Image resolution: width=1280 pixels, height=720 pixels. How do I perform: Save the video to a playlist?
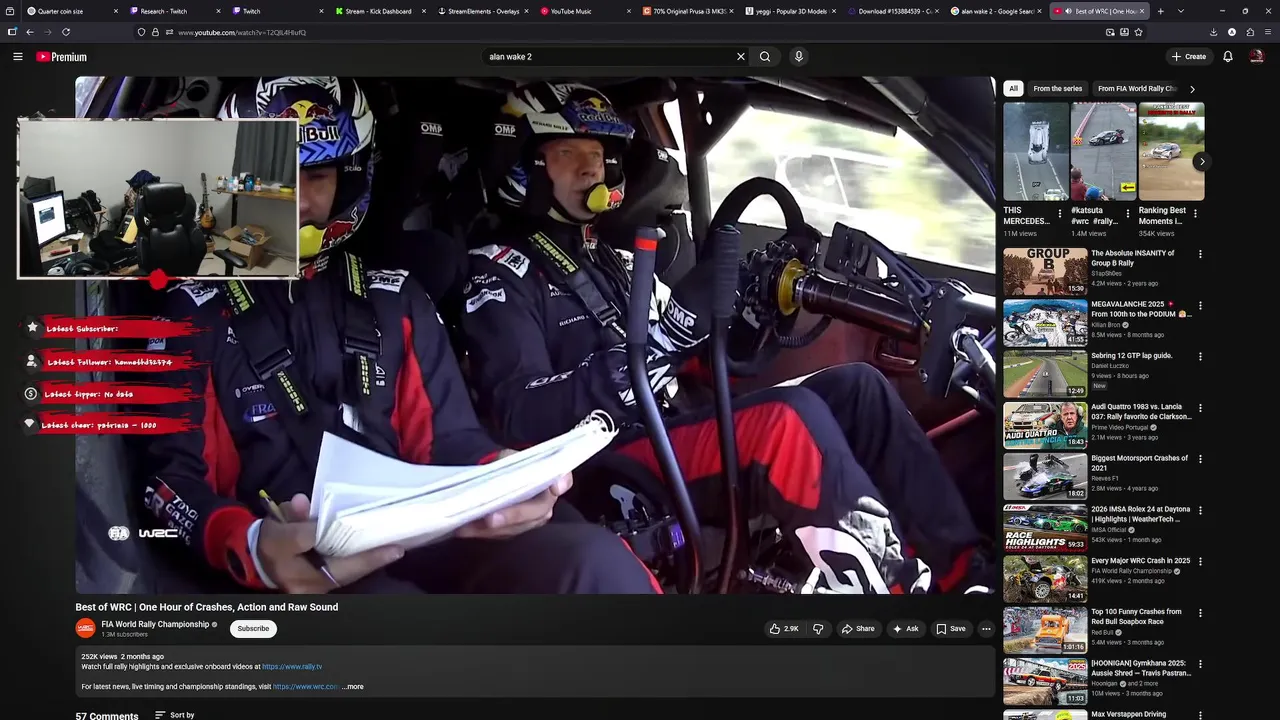click(x=950, y=629)
